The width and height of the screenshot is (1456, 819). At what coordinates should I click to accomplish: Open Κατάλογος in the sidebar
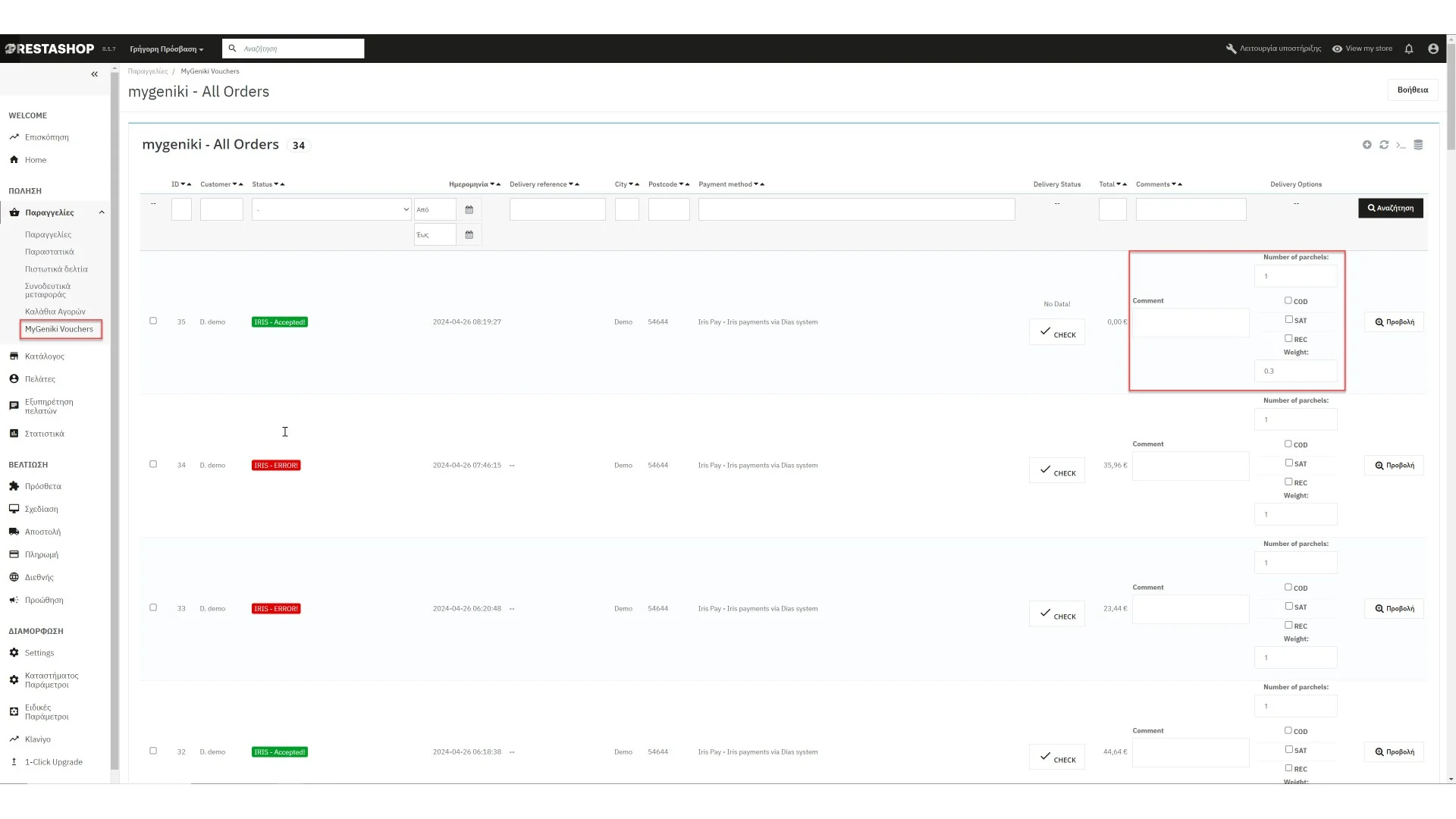tap(44, 356)
